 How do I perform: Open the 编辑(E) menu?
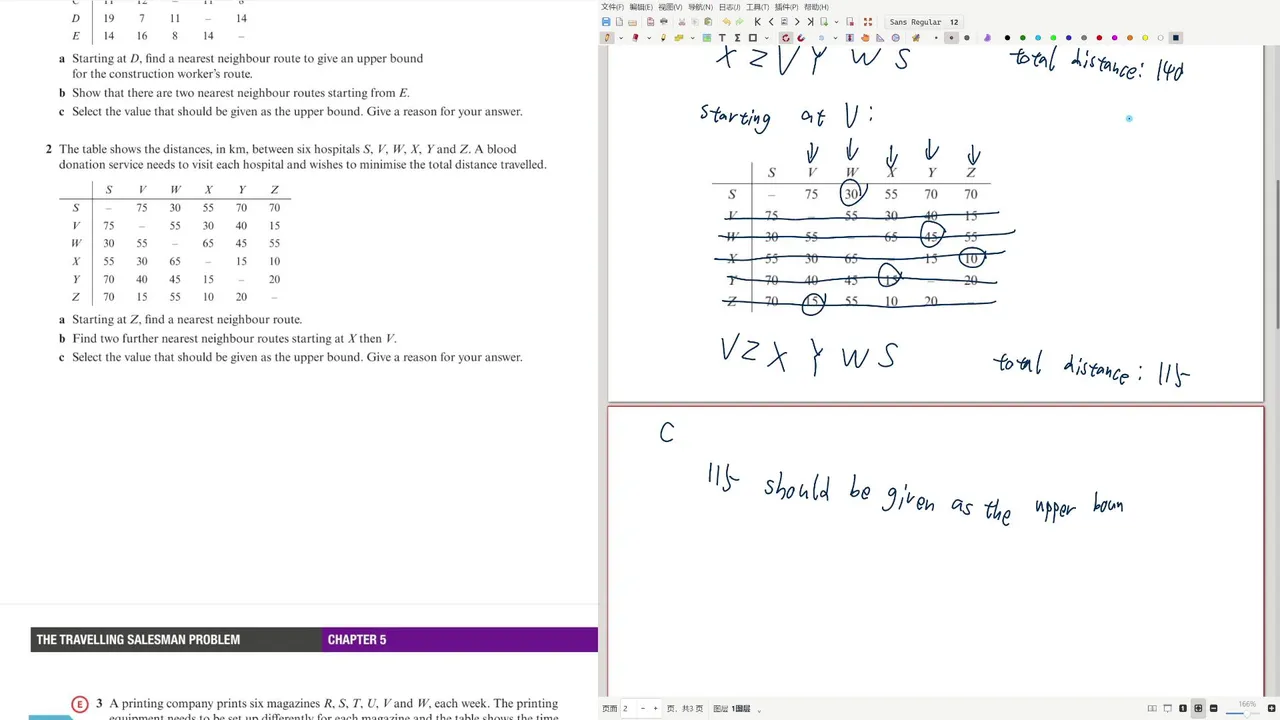(x=641, y=7)
